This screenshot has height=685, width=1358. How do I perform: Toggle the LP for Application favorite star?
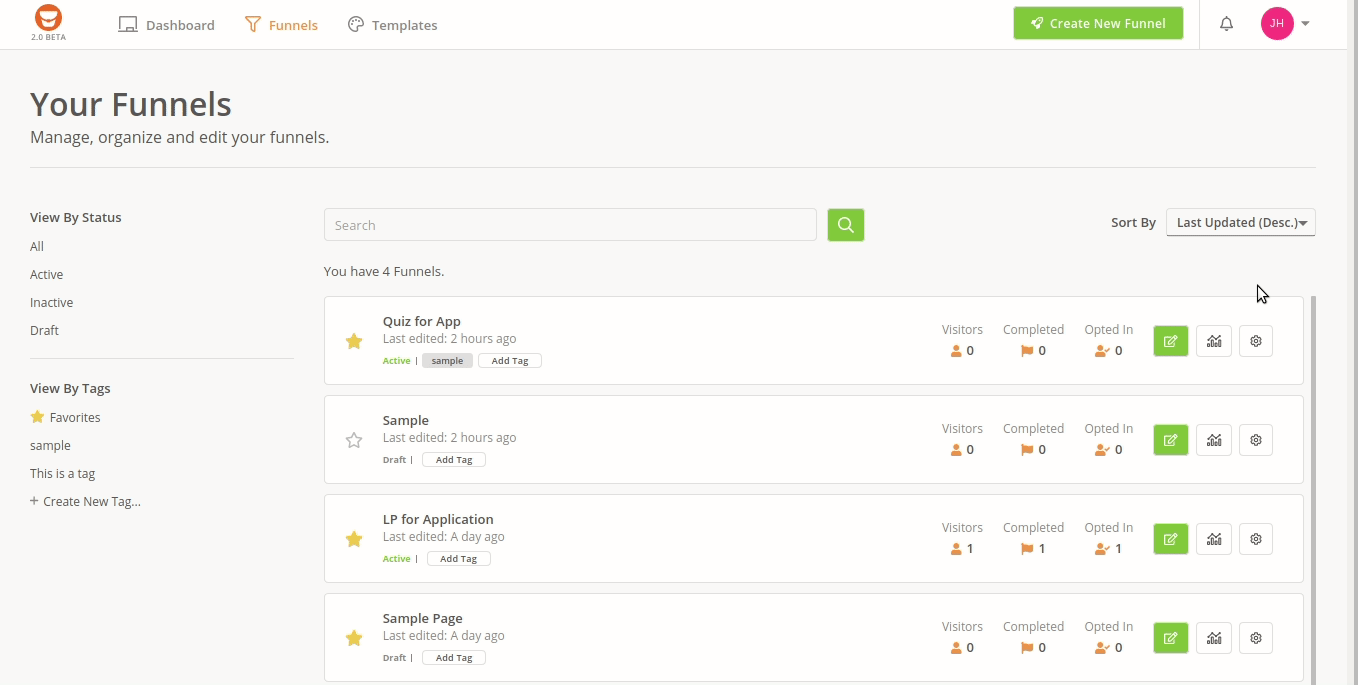[354, 539]
